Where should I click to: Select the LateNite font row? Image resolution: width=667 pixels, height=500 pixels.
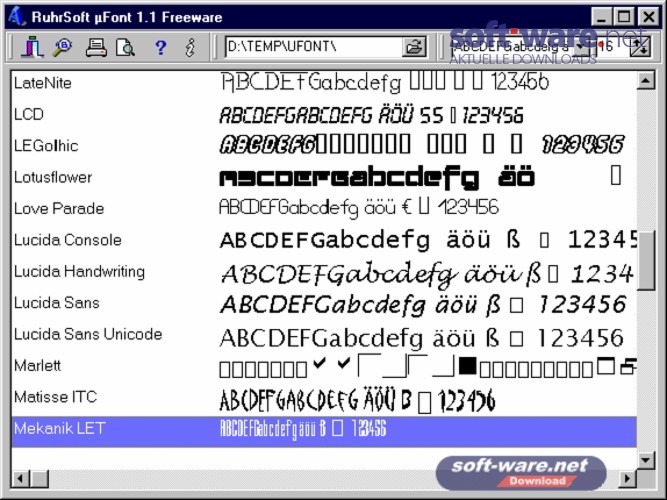(x=324, y=83)
